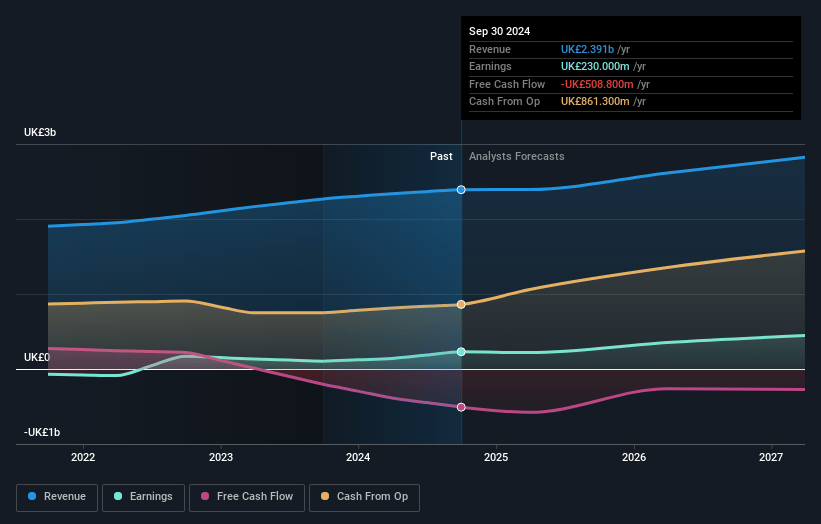
Task: Toggle the Earnings legend button
Action: pyautogui.click(x=143, y=497)
